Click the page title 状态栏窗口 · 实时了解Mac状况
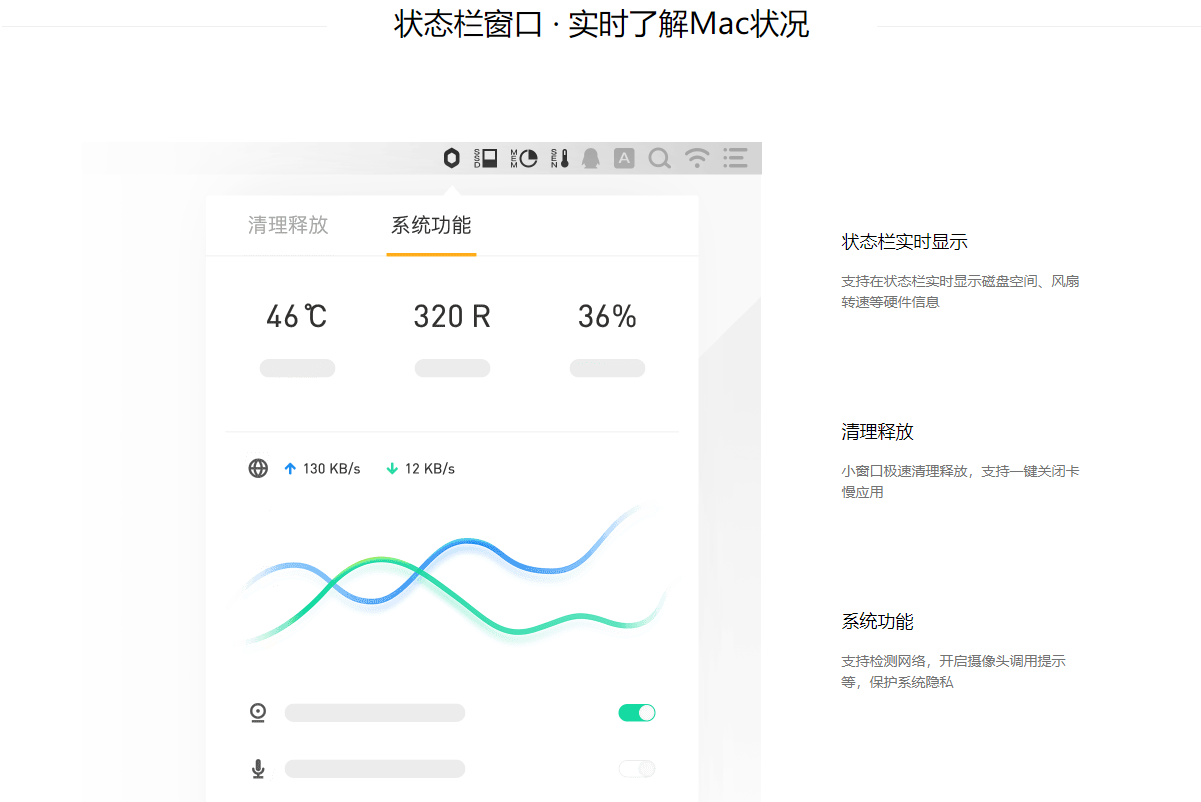 point(602,24)
